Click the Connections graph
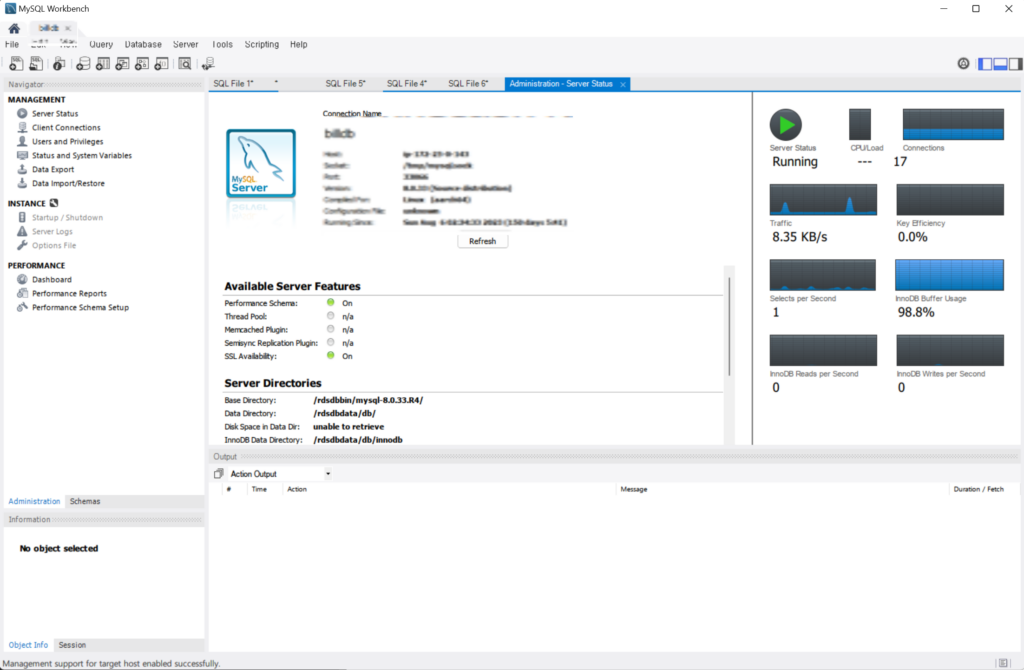1024x670 pixels. pos(953,124)
